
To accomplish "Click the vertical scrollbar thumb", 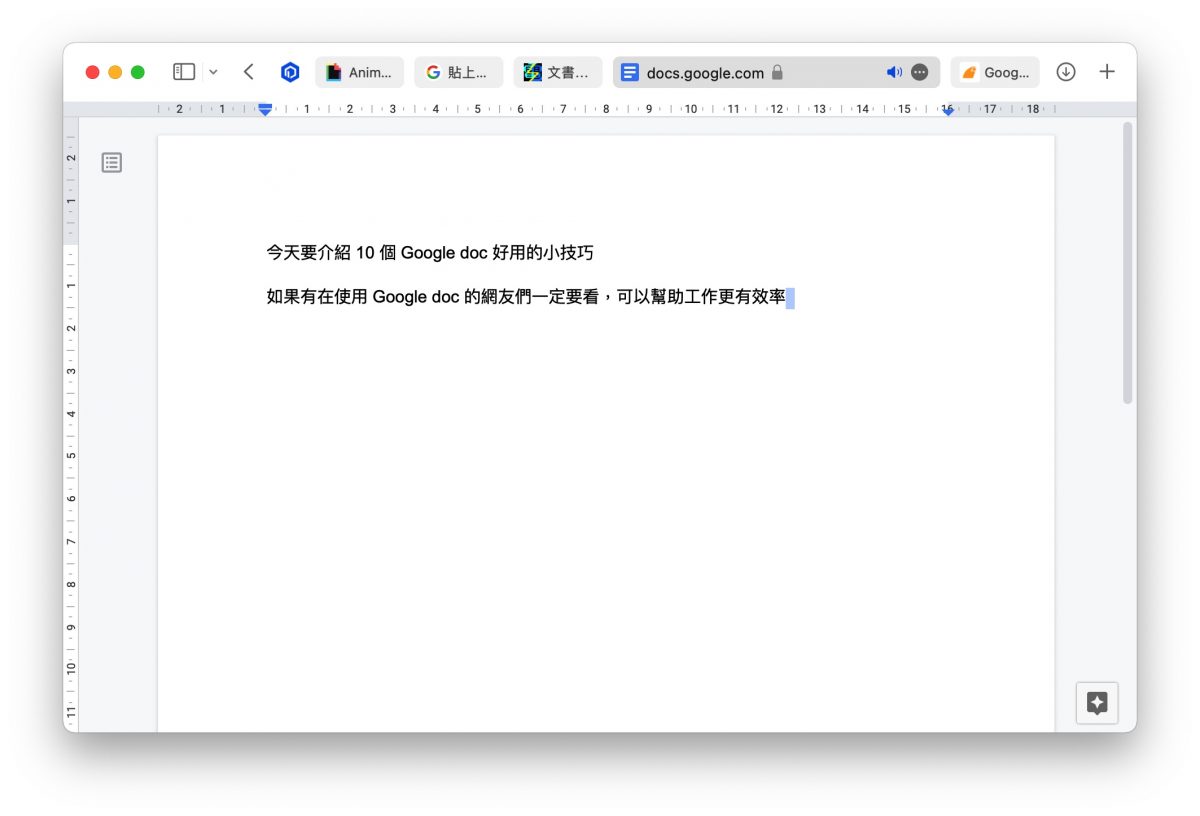I will click(x=1128, y=262).
